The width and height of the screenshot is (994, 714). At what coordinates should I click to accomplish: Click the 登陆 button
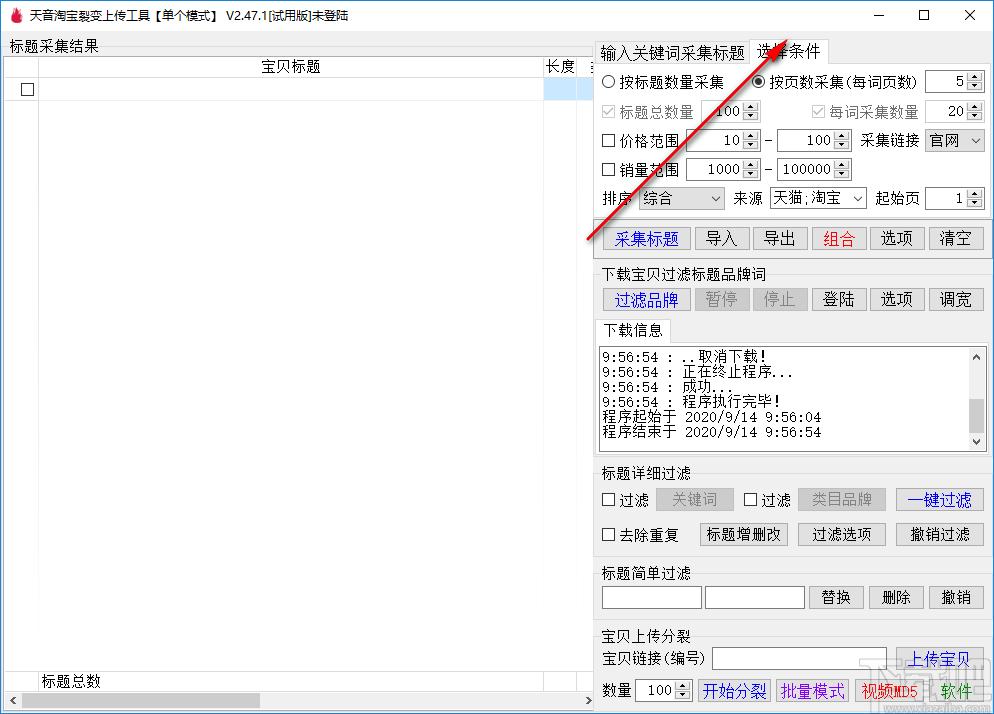[839, 299]
